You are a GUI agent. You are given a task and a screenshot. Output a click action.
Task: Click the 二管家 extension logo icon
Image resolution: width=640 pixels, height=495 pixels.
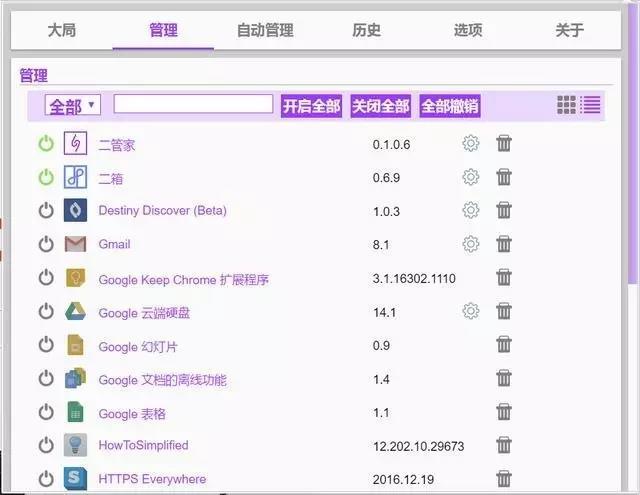(x=76, y=143)
